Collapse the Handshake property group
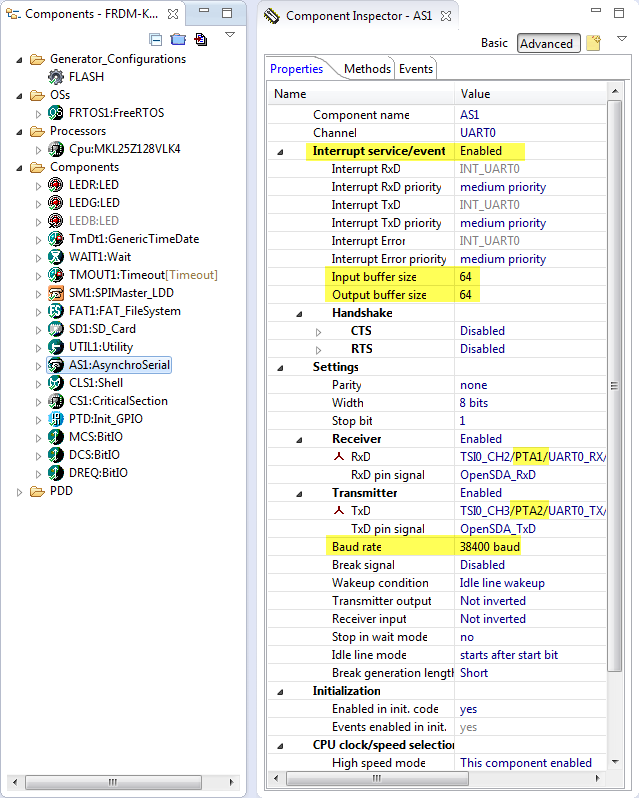This screenshot has width=639, height=798. [x=298, y=313]
